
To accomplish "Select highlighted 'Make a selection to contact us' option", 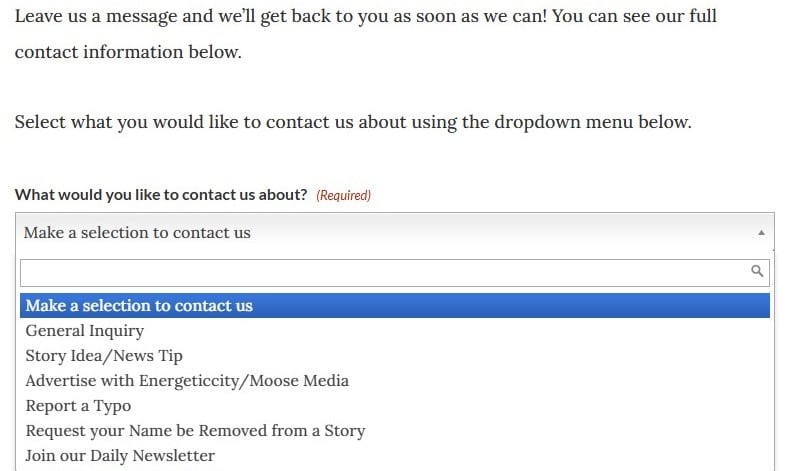I will click(x=139, y=306).
